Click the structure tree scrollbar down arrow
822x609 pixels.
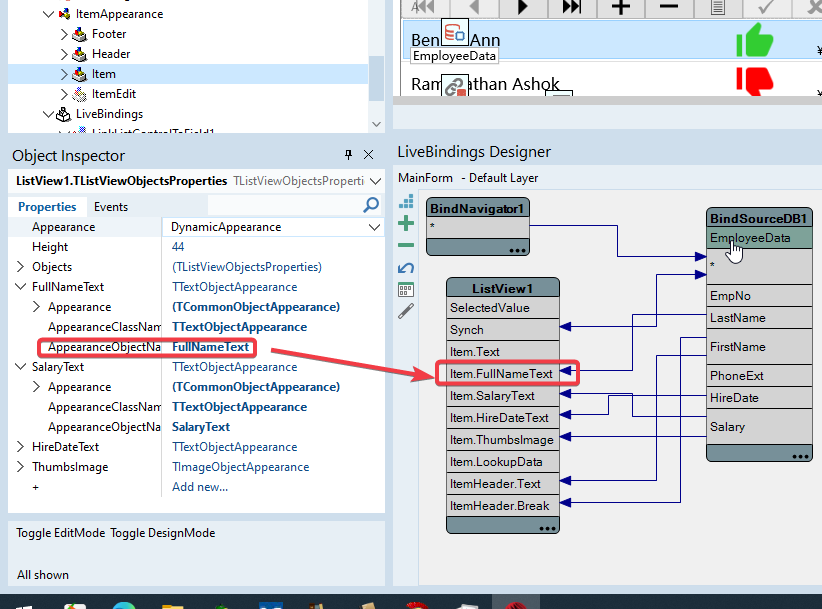(376, 124)
